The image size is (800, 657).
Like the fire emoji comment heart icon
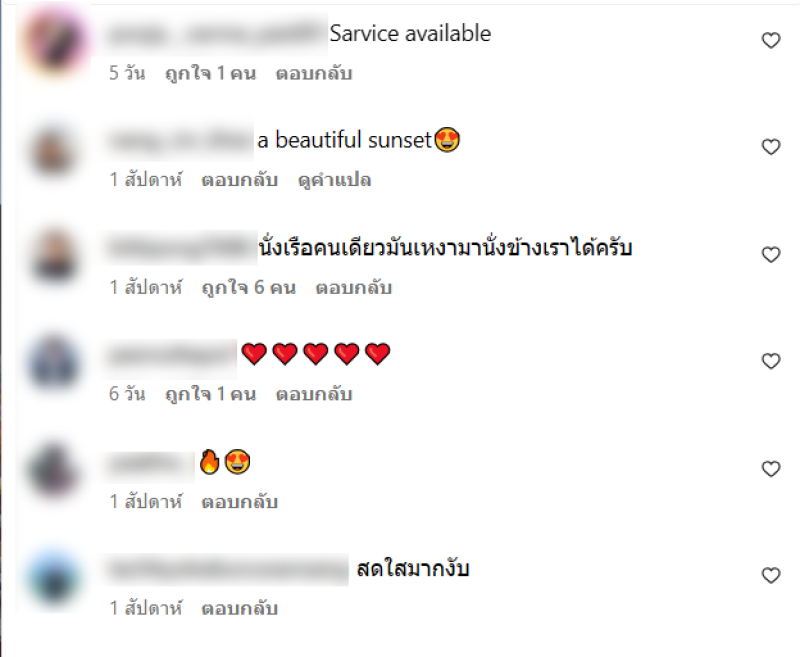pos(771,469)
